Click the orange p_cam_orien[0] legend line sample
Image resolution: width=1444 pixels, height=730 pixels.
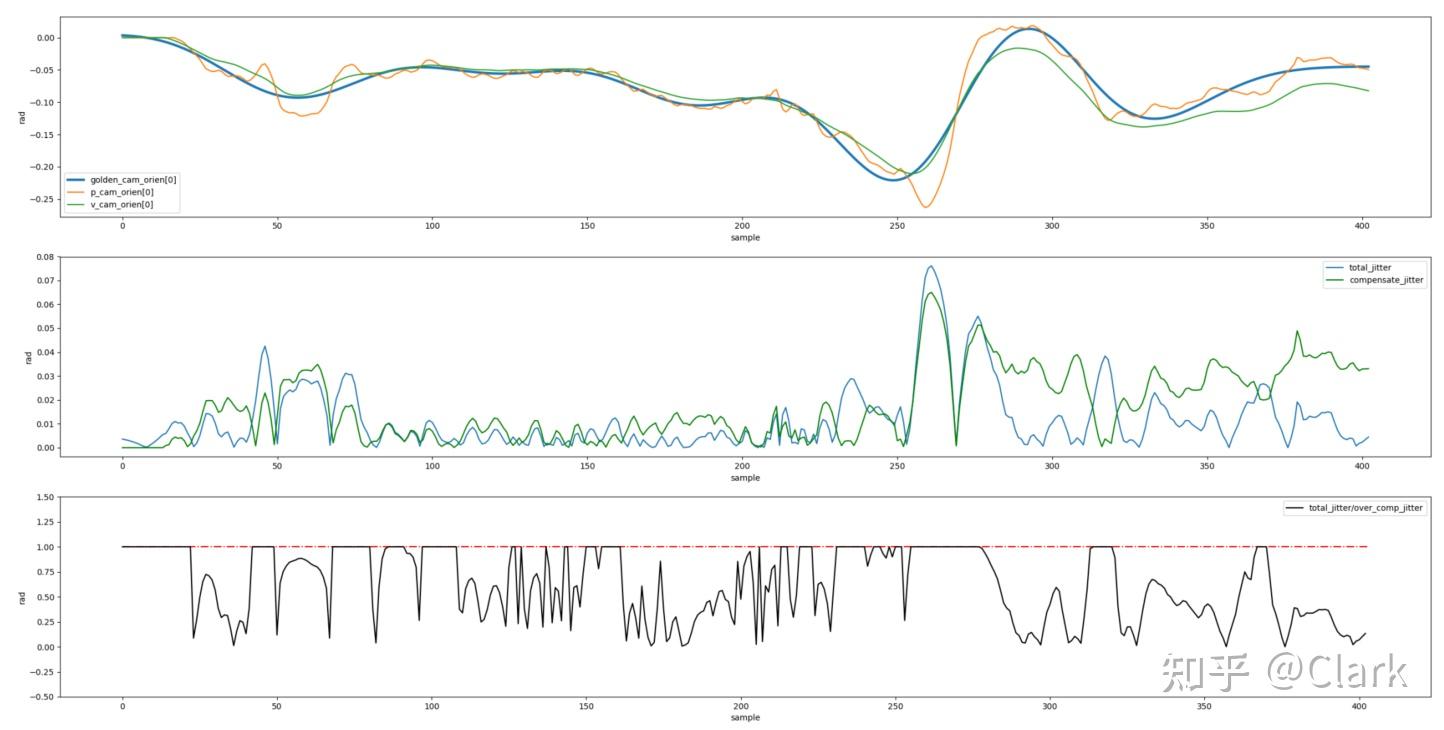click(x=76, y=192)
